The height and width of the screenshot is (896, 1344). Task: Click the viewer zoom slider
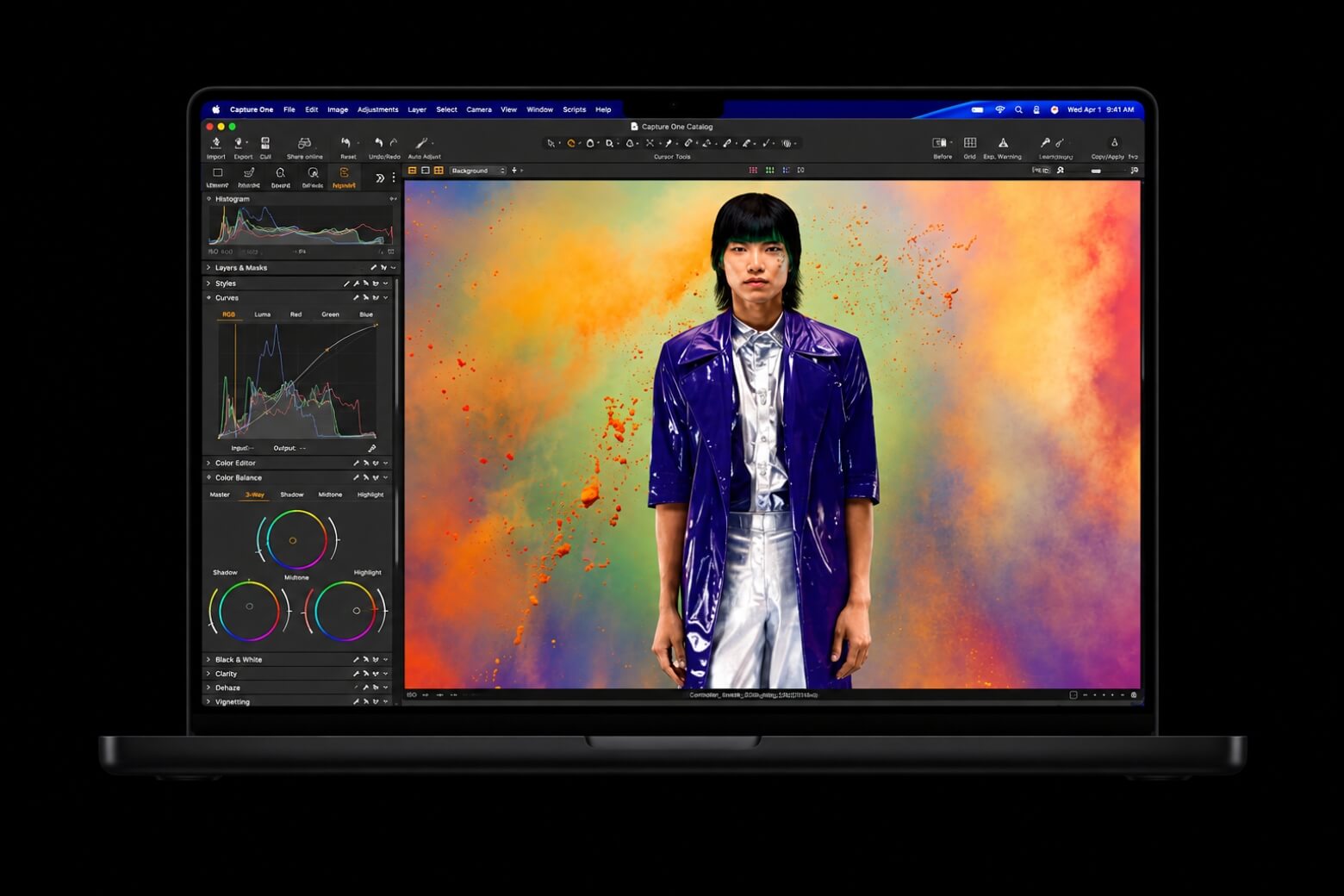[1097, 171]
